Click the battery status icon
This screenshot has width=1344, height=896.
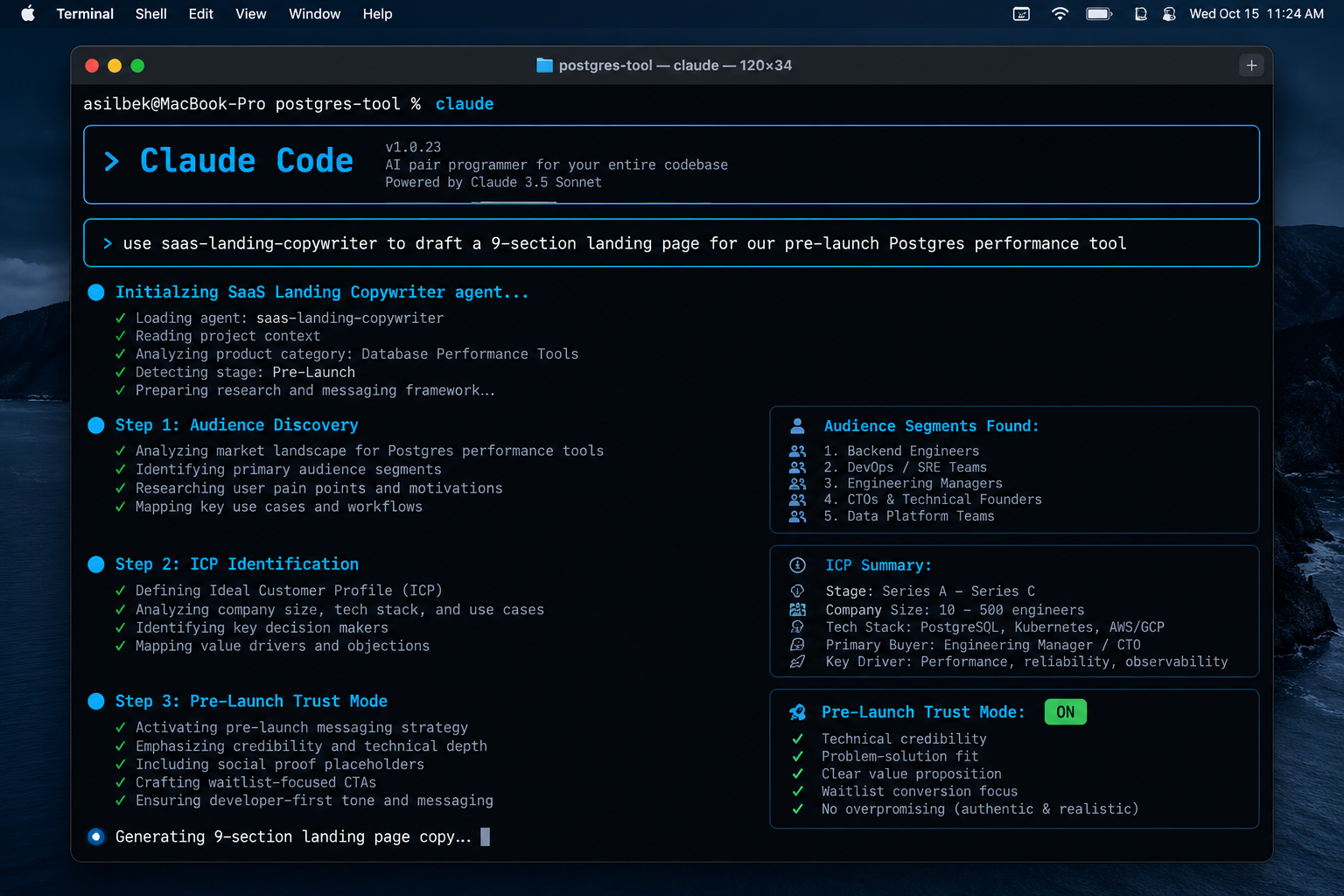click(x=1099, y=14)
